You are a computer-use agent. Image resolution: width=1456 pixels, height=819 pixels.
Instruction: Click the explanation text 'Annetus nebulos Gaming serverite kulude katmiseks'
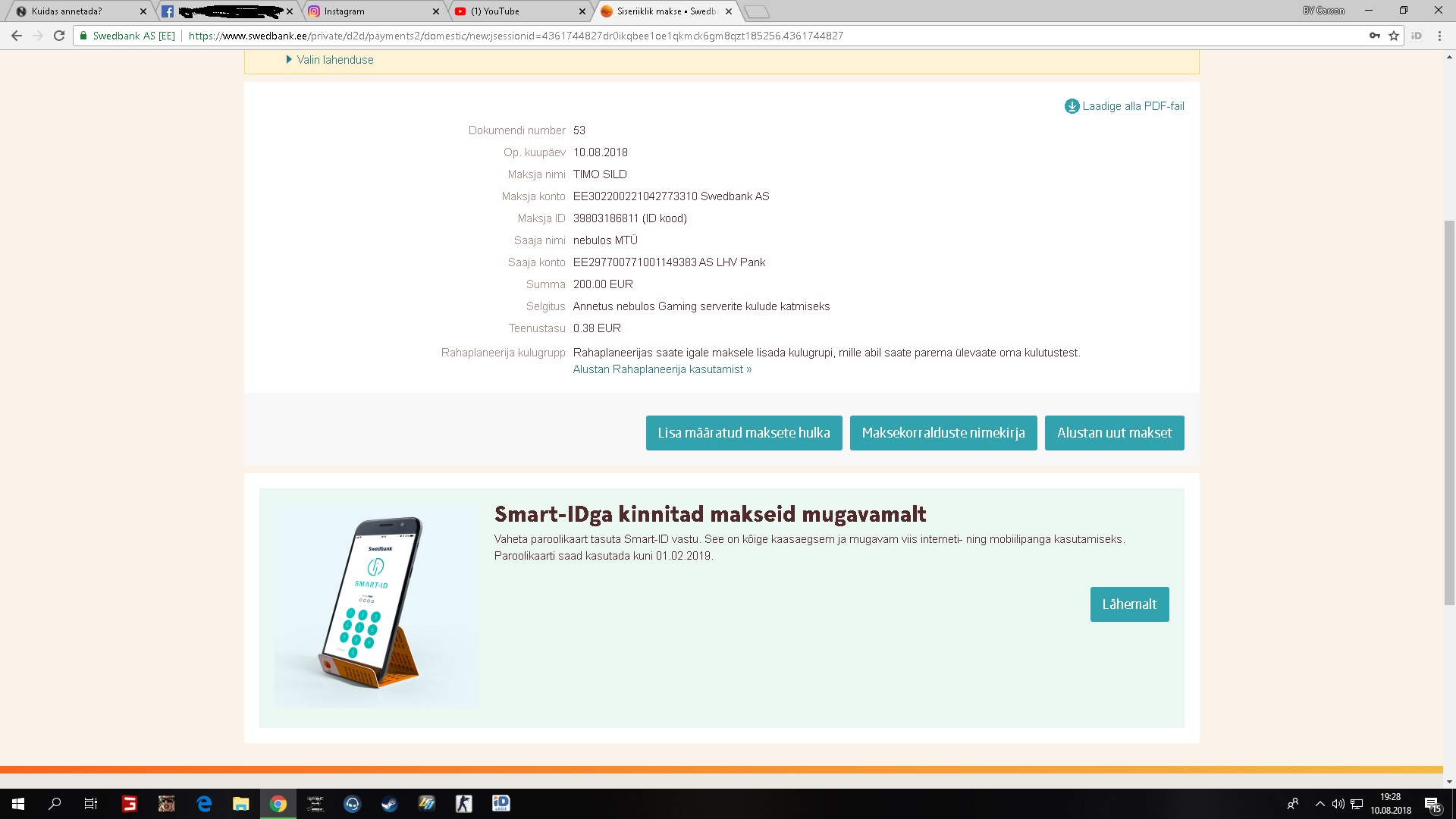[701, 306]
